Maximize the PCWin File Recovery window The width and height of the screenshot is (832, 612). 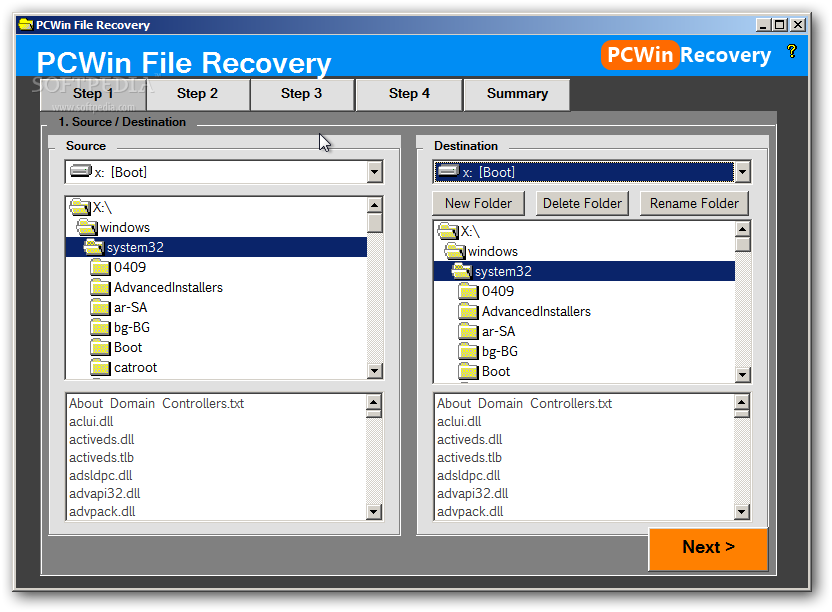tap(779, 24)
